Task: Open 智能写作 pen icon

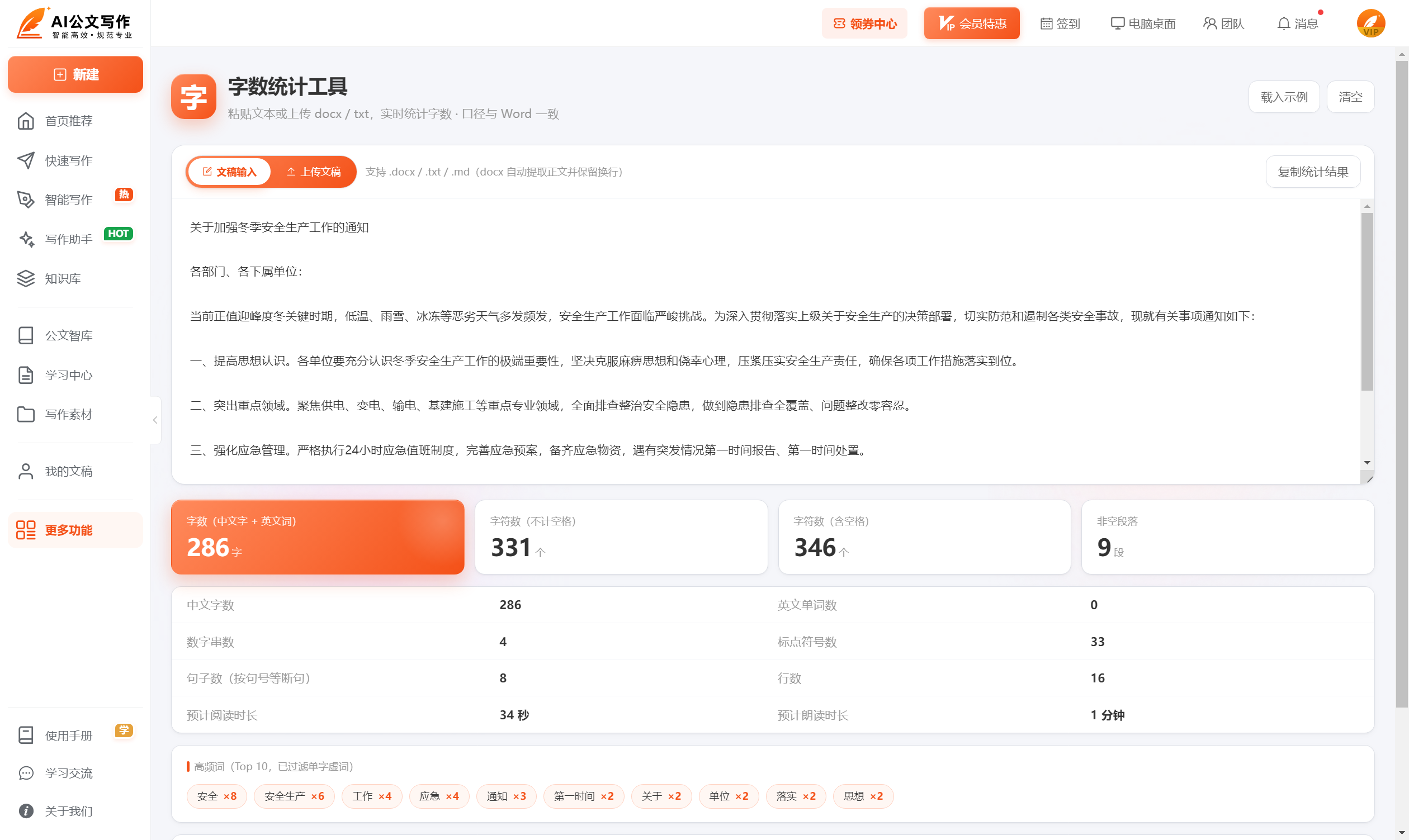Action: pyautogui.click(x=26, y=200)
